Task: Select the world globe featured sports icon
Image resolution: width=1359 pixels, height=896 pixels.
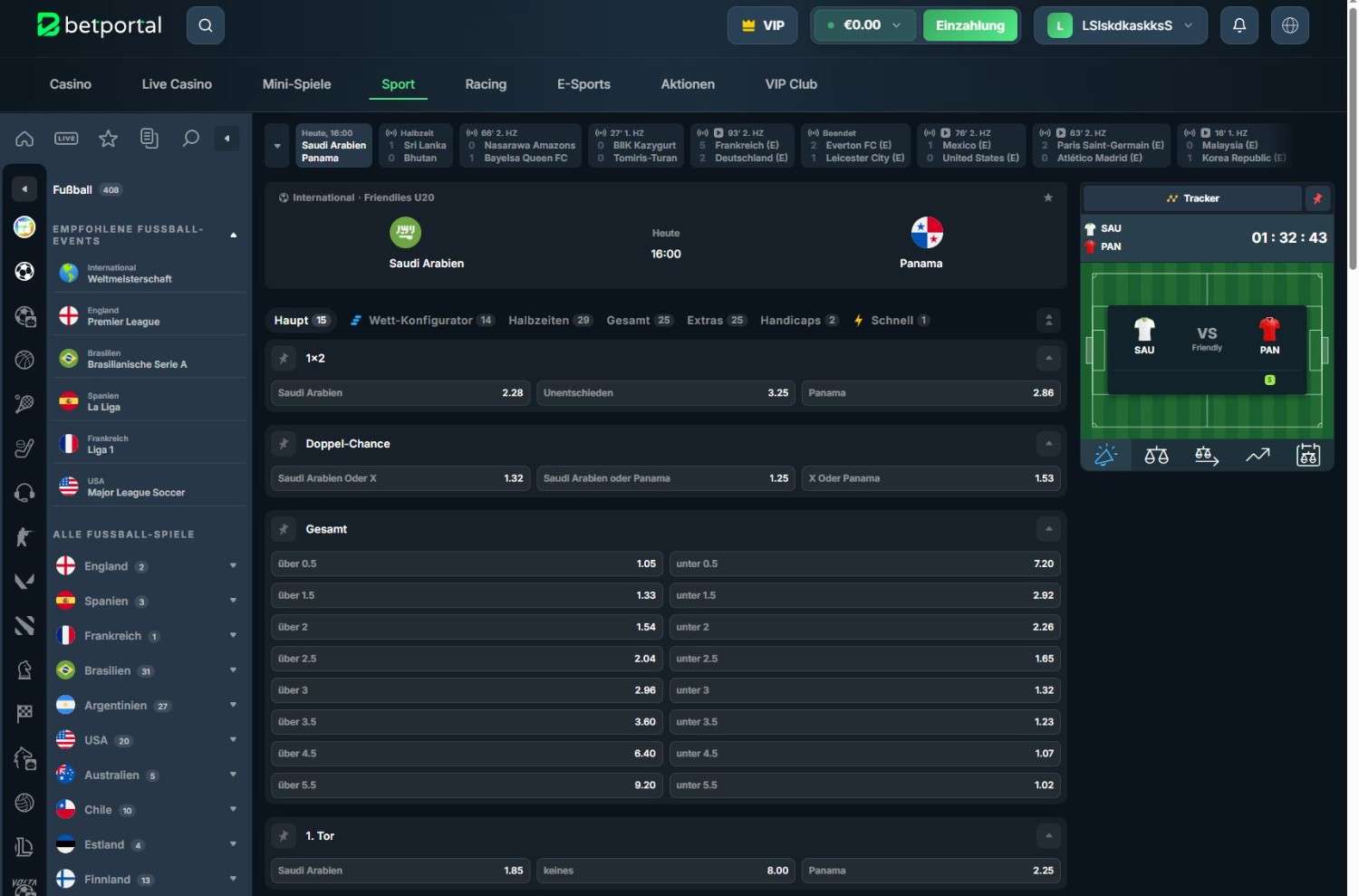Action: (x=24, y=226)
